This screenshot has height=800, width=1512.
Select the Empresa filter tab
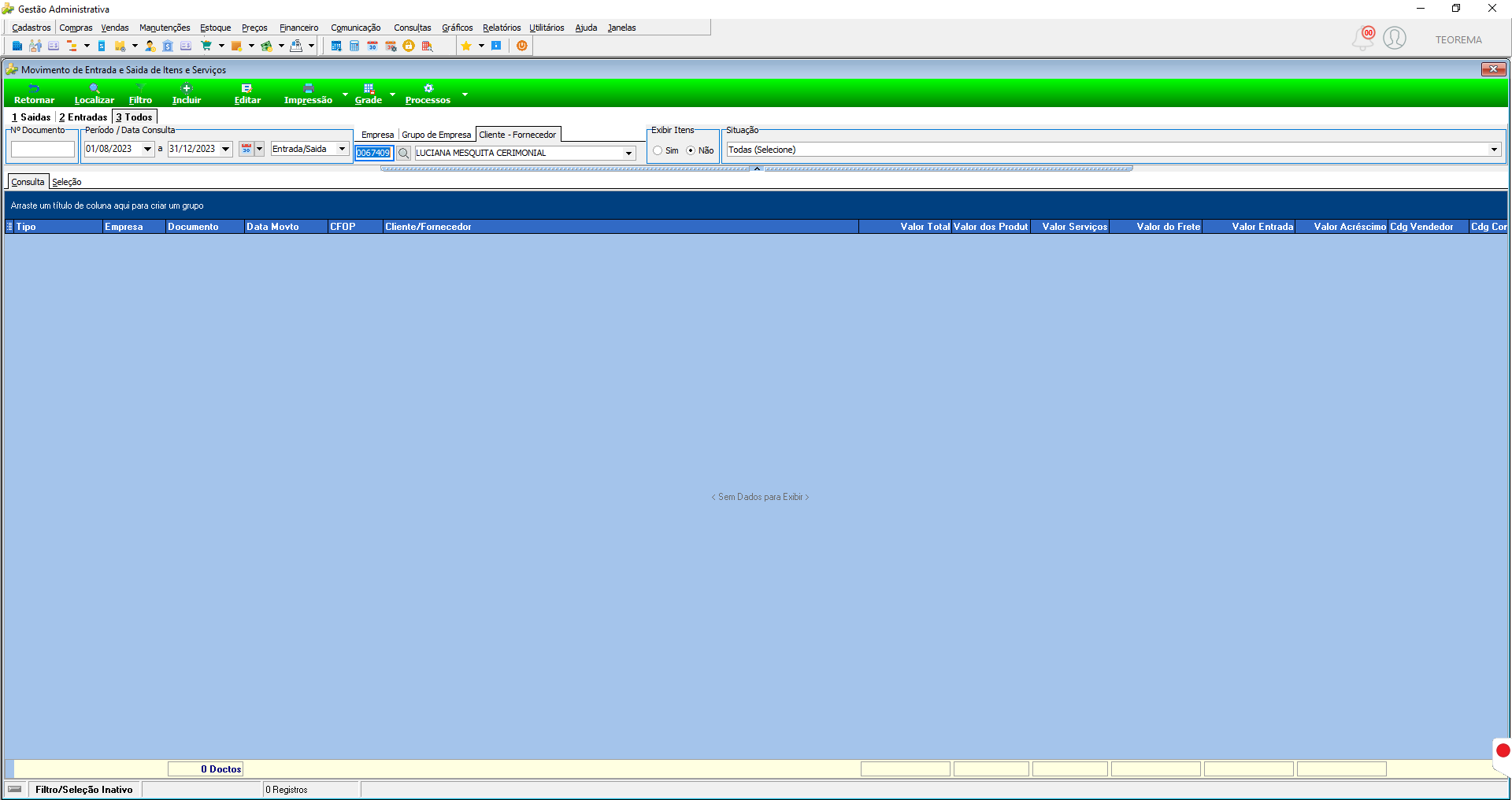point(378,135)
